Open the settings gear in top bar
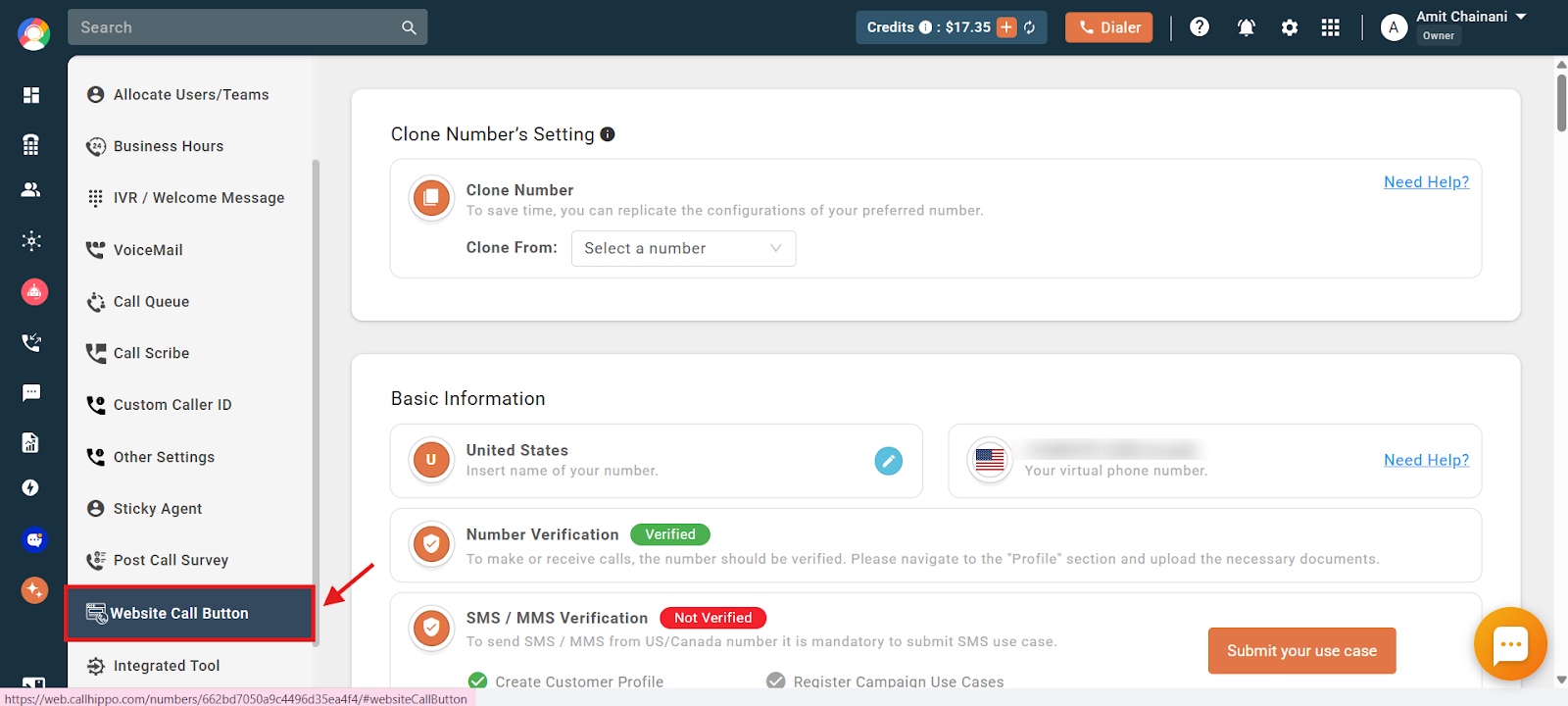Screen dimensions: 1568x706 [x=1290, y=27]
